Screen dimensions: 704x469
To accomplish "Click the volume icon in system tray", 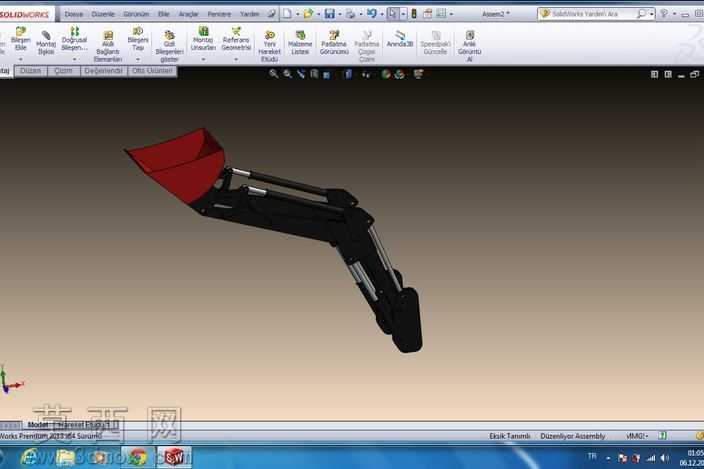I will [x=664, y=458].
